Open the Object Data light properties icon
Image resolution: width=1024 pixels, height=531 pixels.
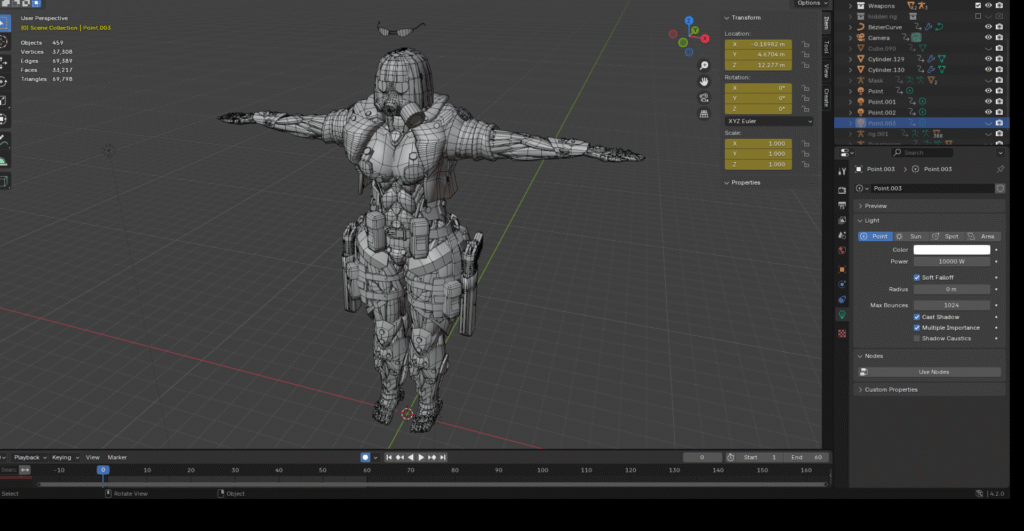842,313
